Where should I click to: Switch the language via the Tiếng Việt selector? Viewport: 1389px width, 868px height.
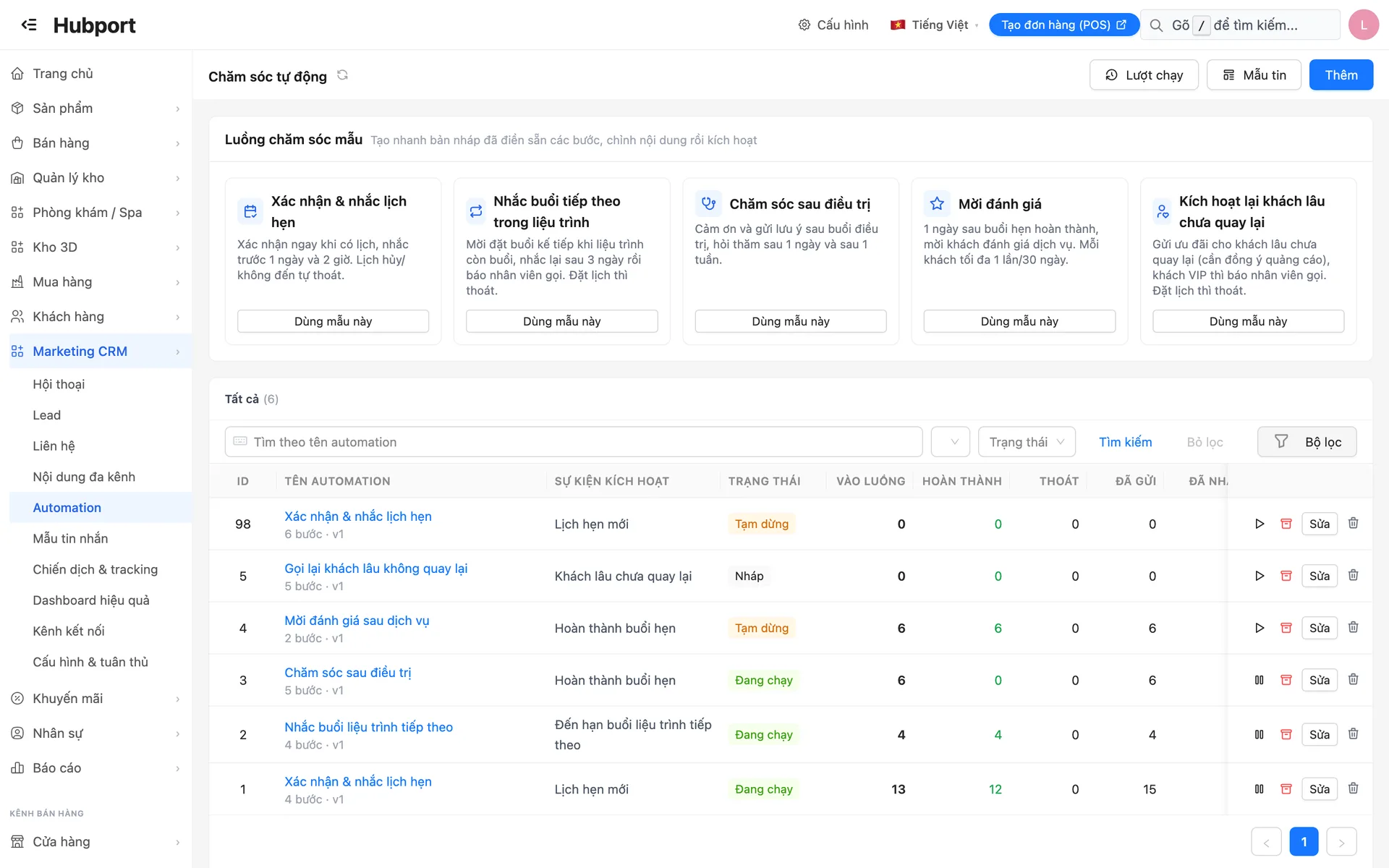(x=934, y=25)
